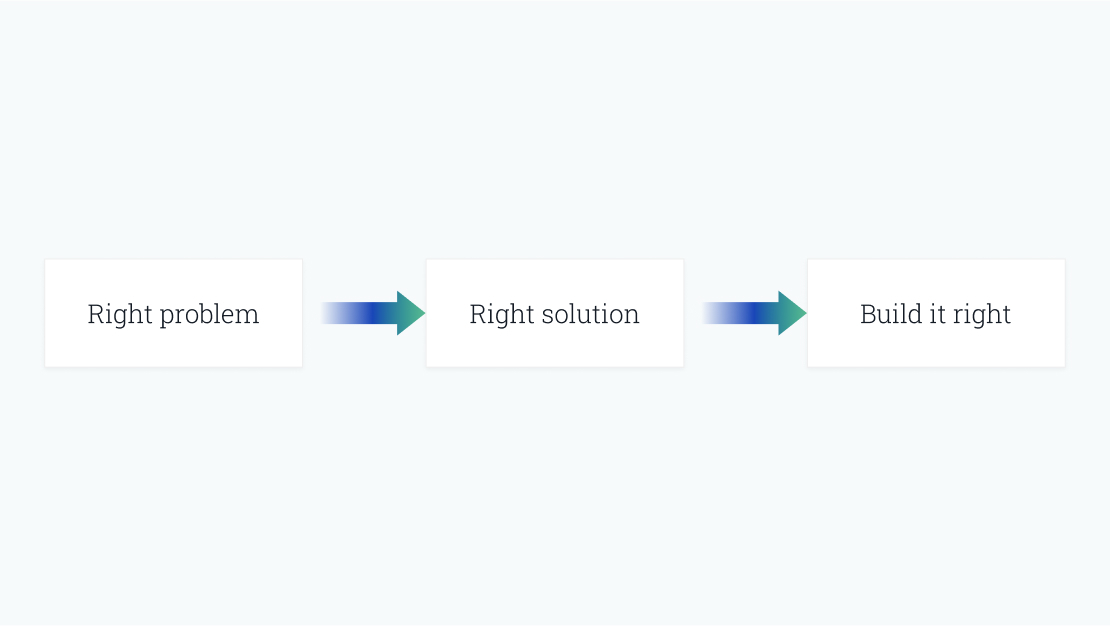The width and height of the screenshot is (1110, 626).
Task: Click the word "right" in the last box
Action: point(983,315)
